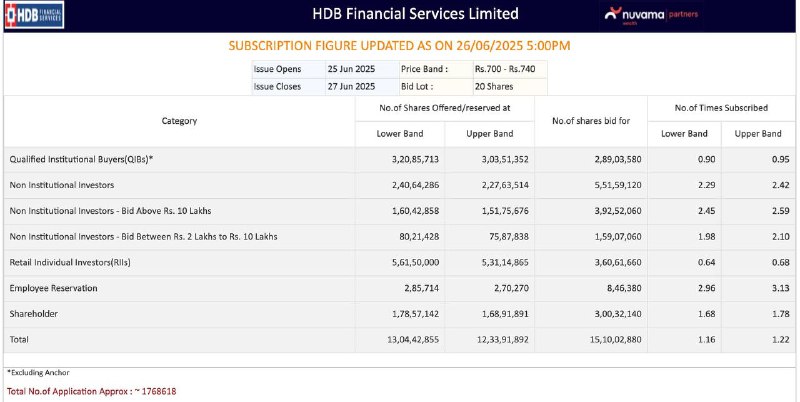Click the HDB Financial Services logo
Viewport: 800px width, 402px height.
point(34,14)
